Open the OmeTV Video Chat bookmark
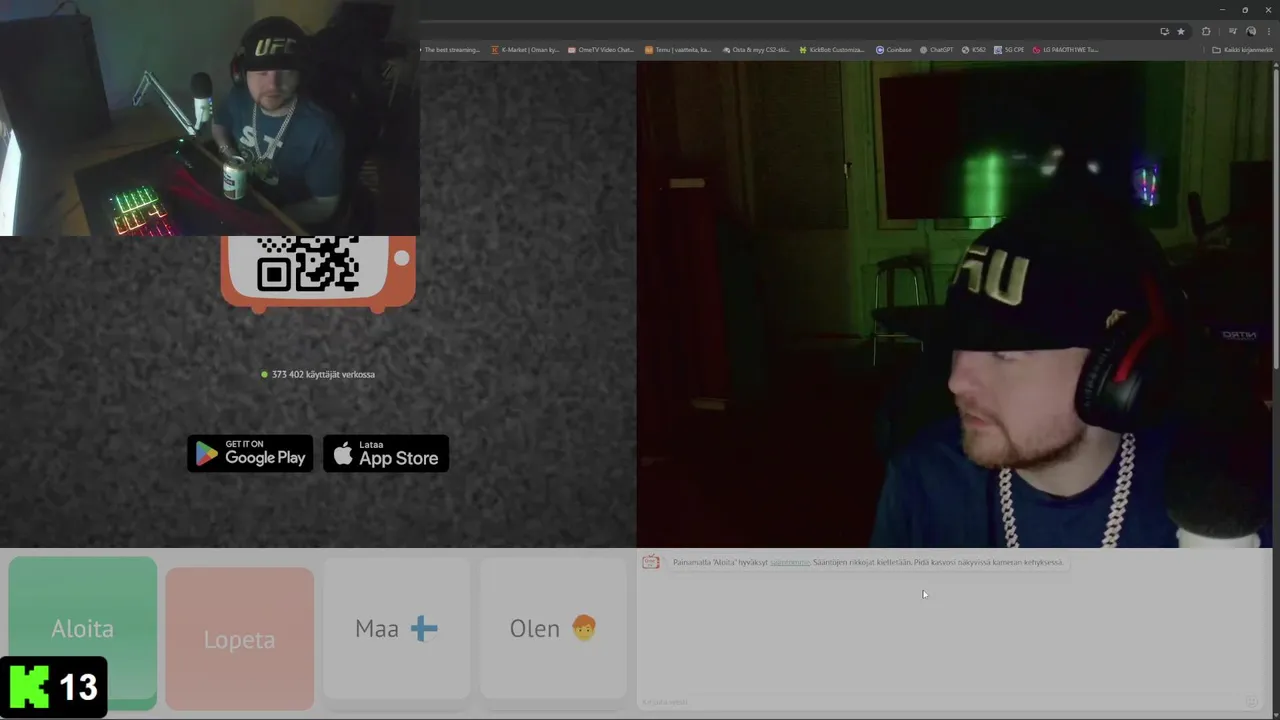Image resolution: width=1280 pixels, height=720 pixels. pos(601,50)
